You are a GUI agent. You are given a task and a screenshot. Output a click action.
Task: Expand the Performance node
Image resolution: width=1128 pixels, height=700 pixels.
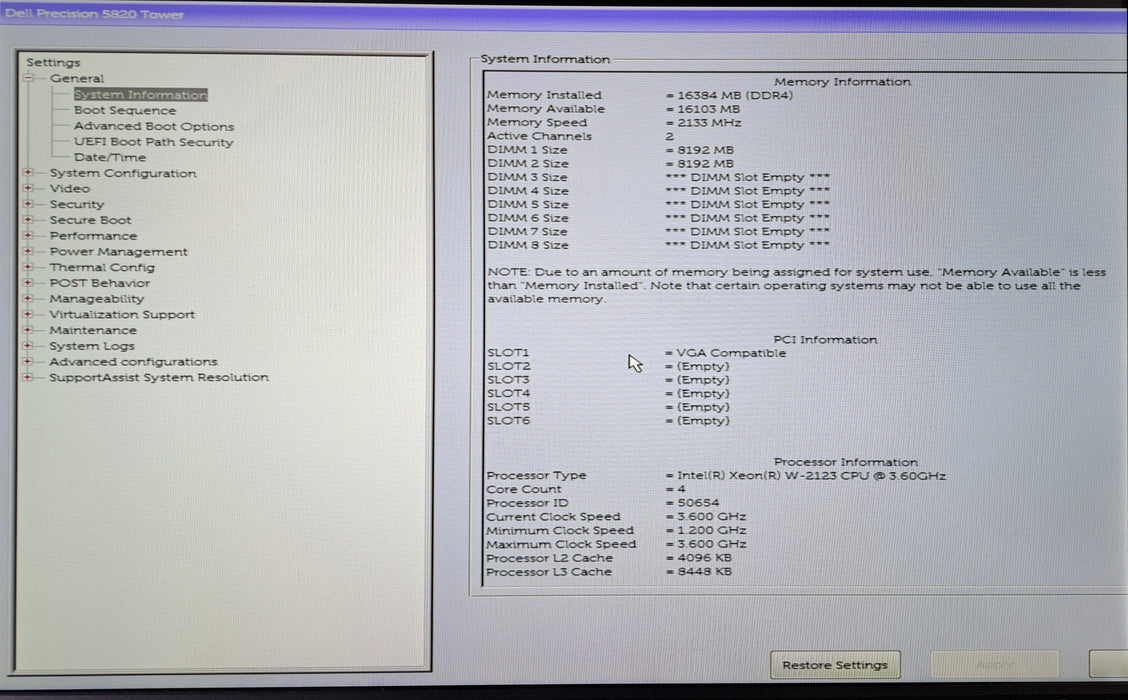click(28, 236)
